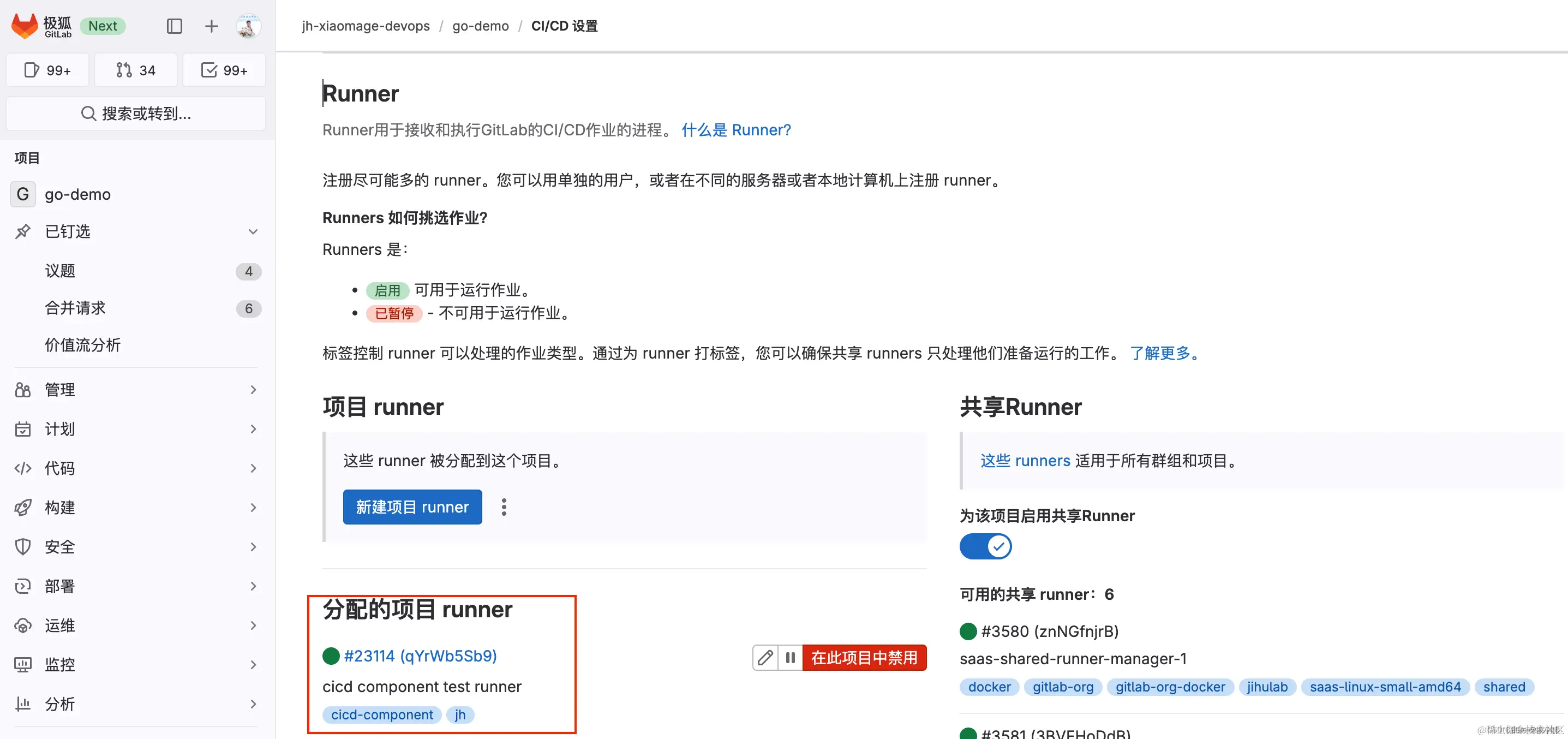
Task: Open merge requests via the branch icon showing 34
Action: pyautogui.click(x=135, y=69)
